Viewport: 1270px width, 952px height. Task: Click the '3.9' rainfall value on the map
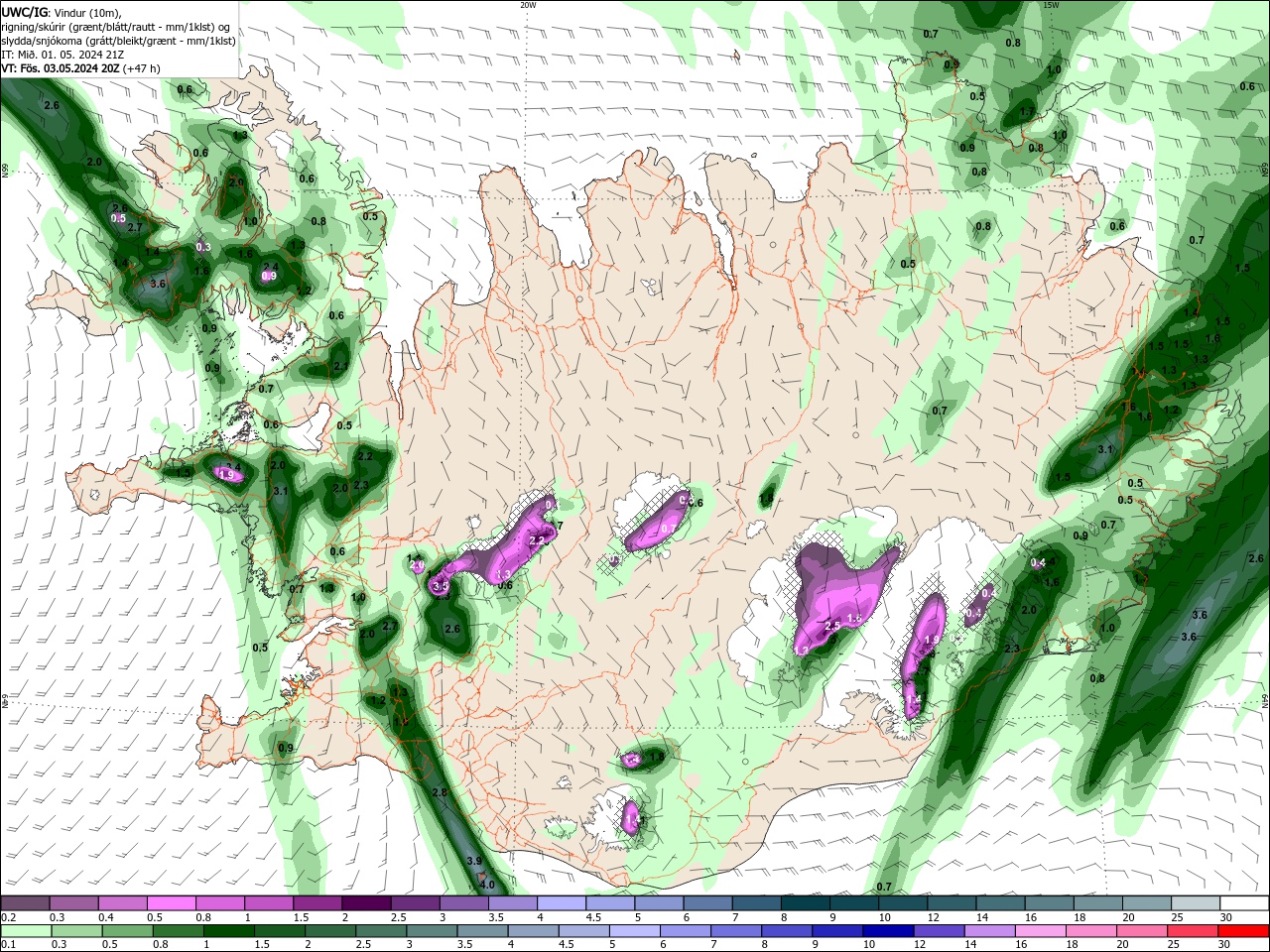pos(474,861)
